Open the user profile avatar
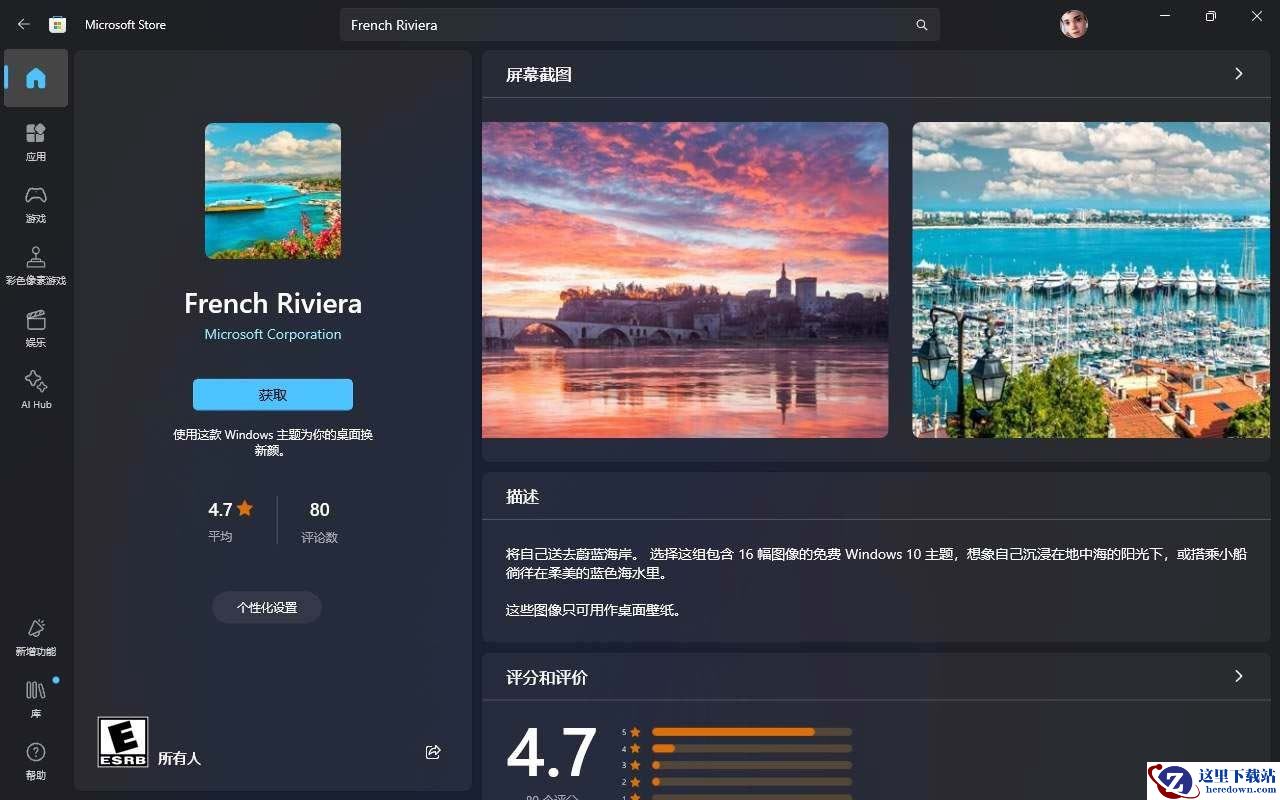1280x800 pixels. (1074, 24)
